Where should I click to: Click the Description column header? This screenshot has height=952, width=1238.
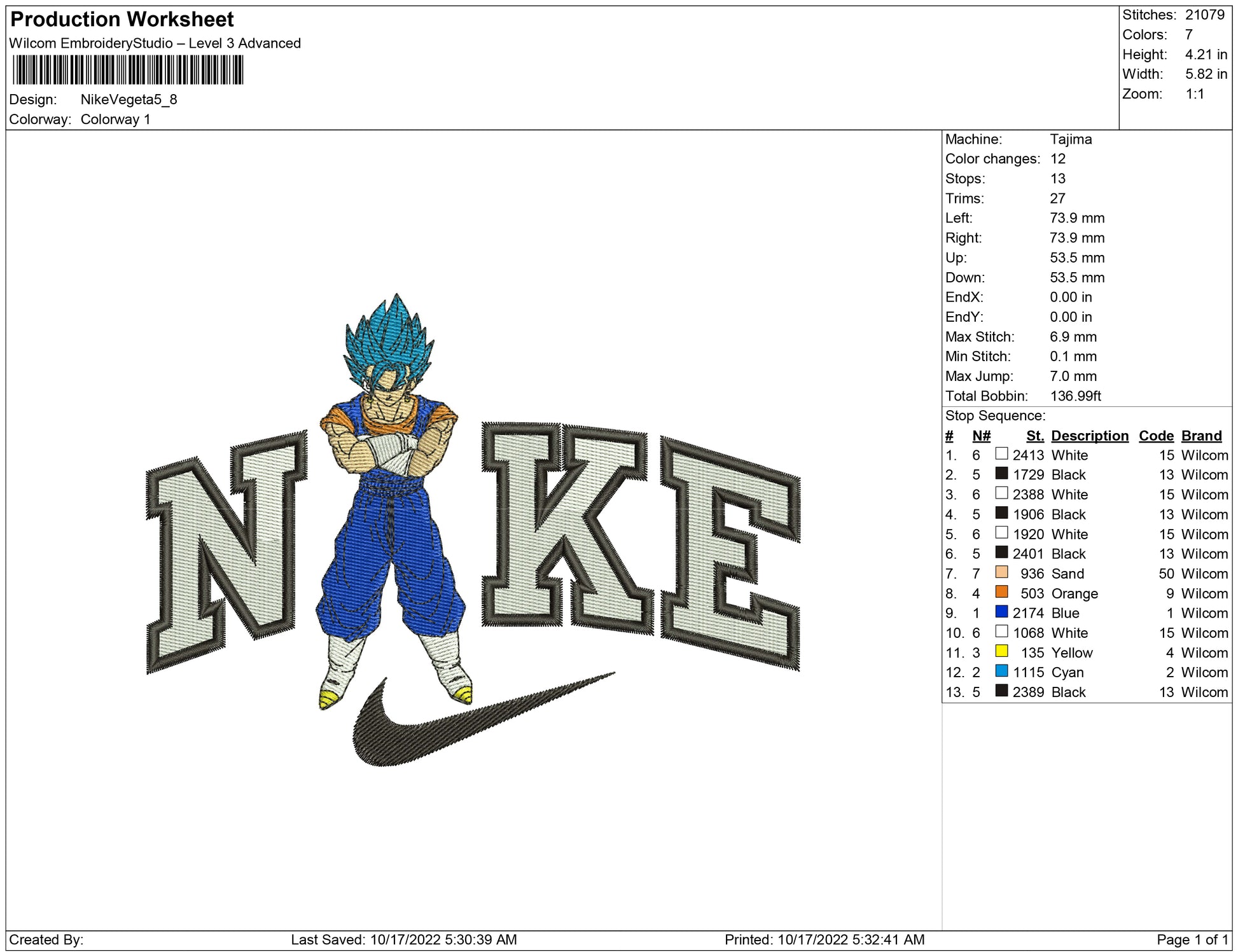(1089, 436)
